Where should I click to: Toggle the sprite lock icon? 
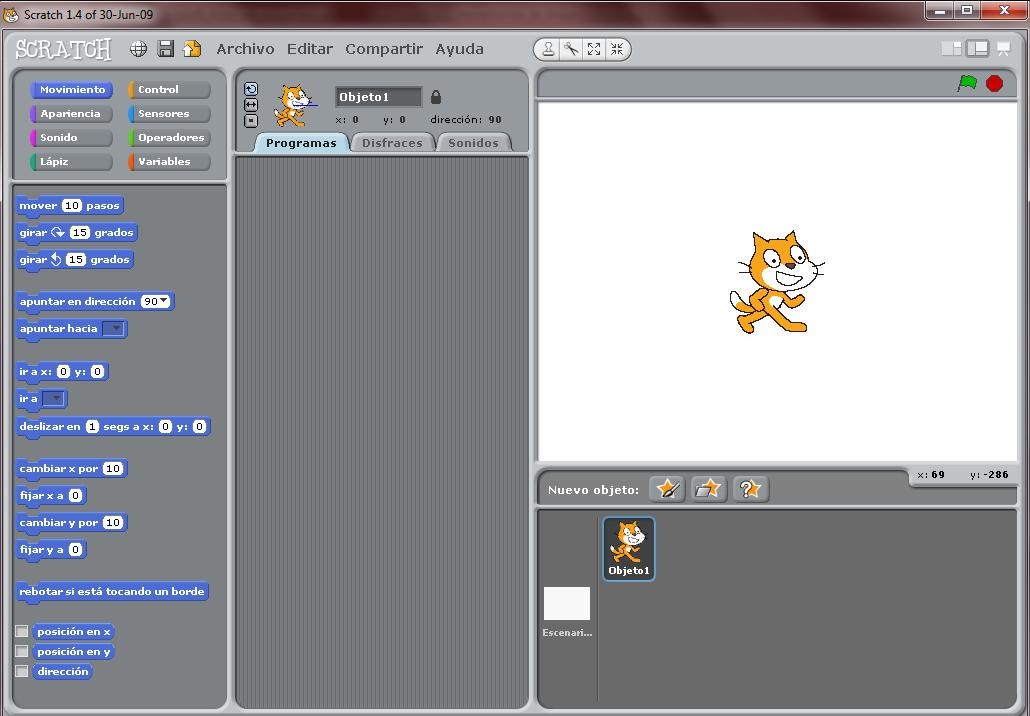(x=436, y=97)
